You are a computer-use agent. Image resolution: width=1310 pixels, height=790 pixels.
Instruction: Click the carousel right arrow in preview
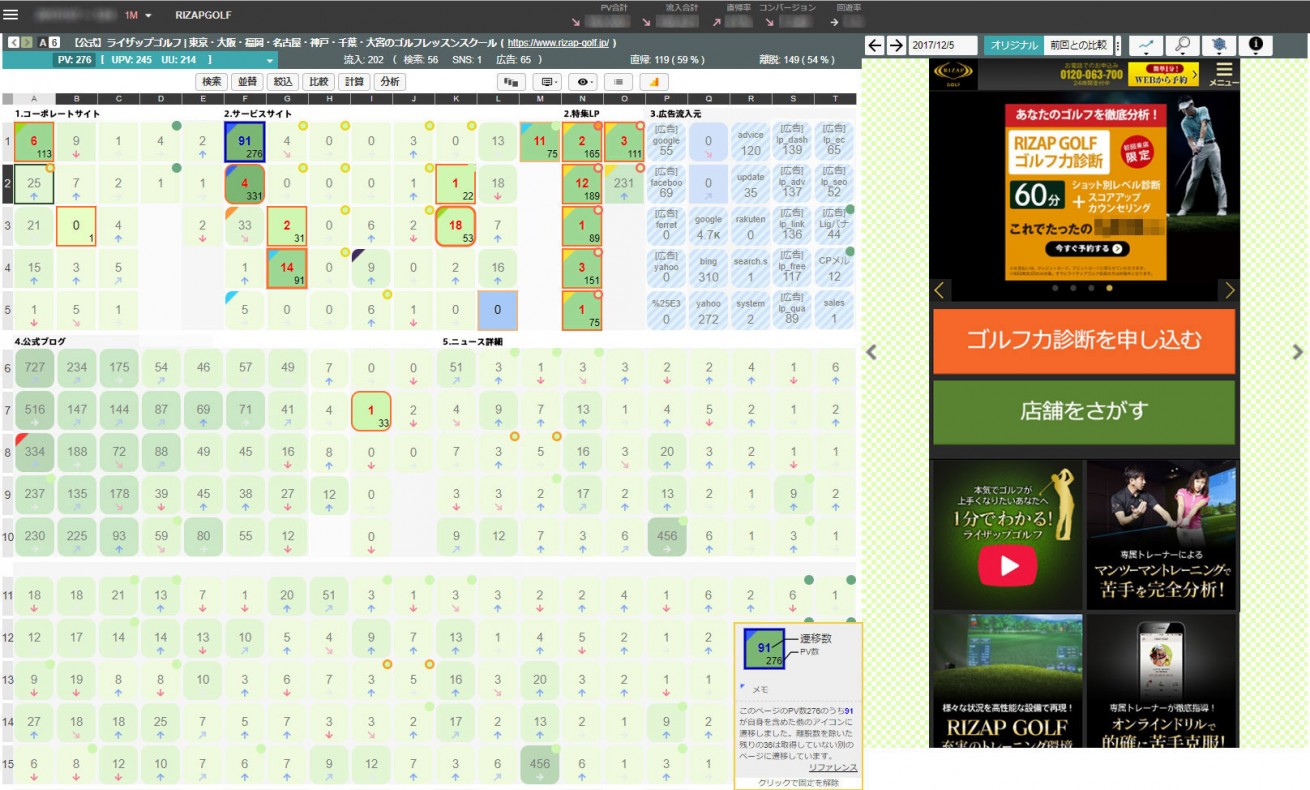tap(1230, 291)
